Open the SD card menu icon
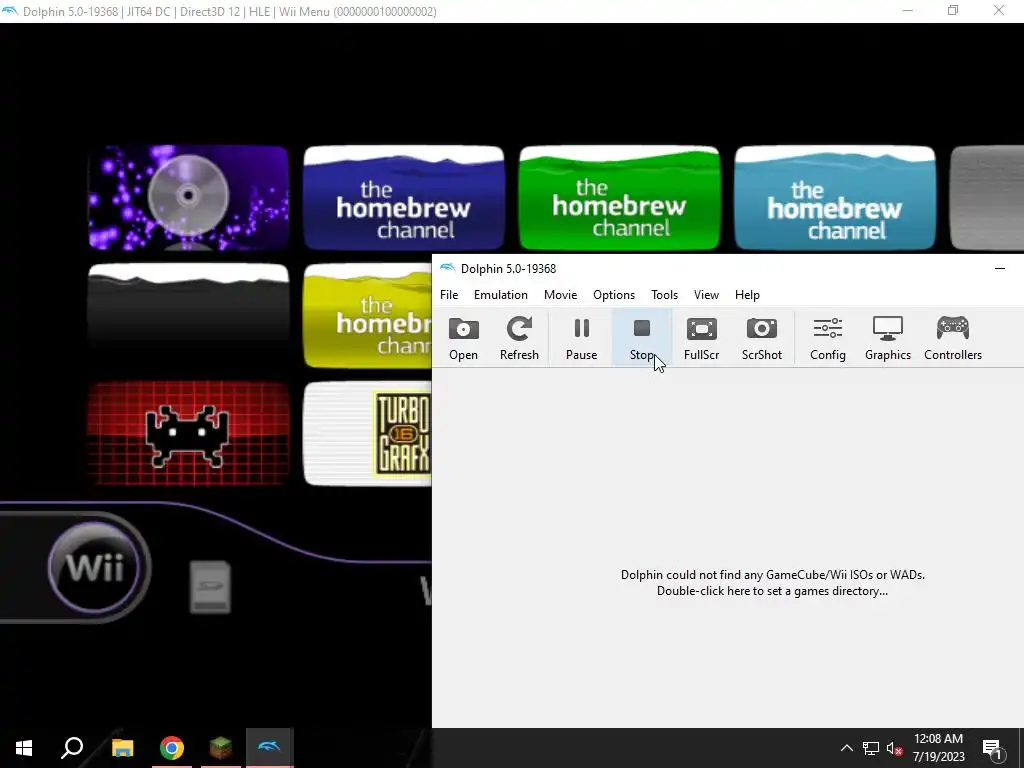Screen dimensions: 1024x768 coord(210,586)
